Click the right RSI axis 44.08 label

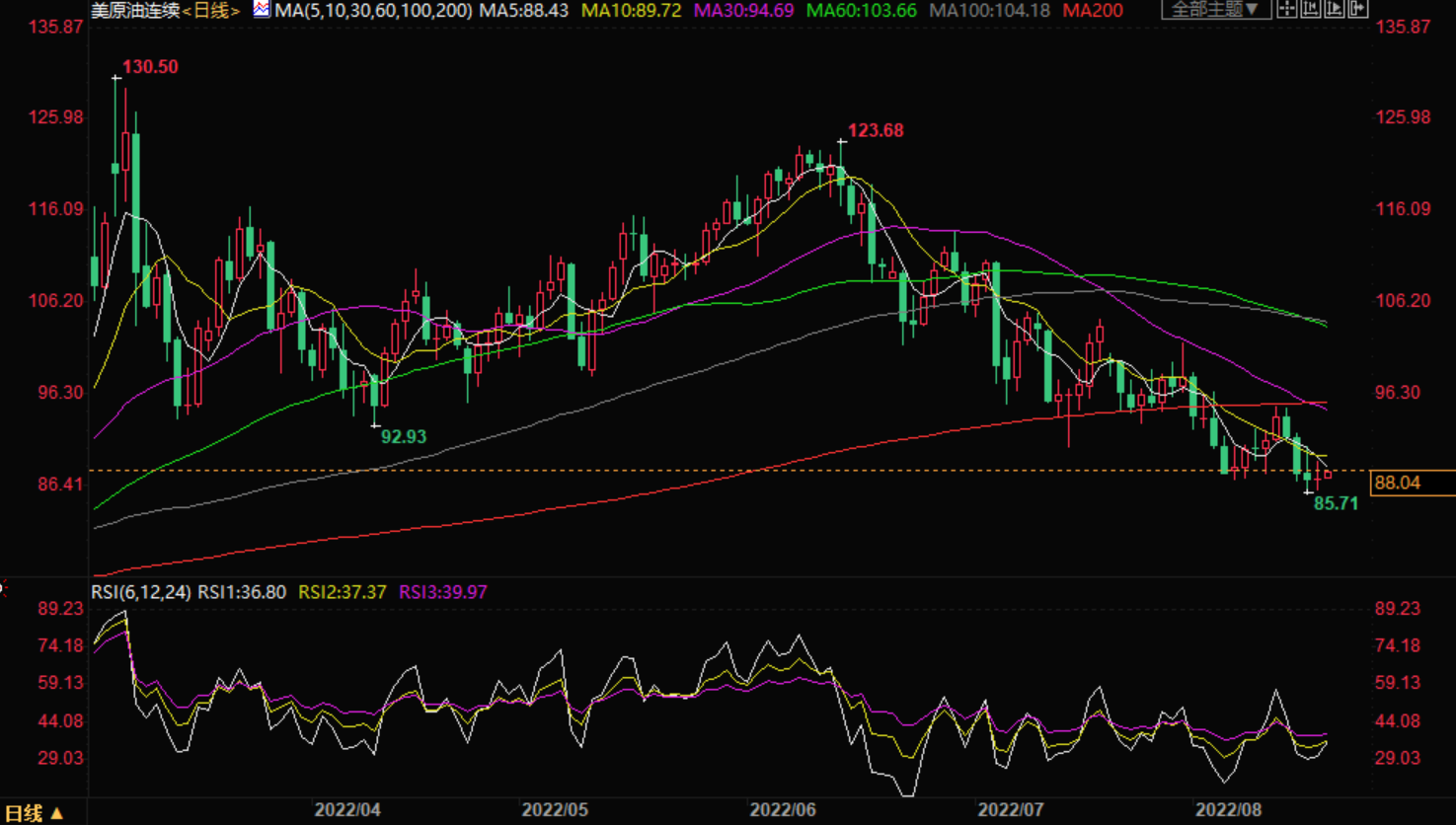(1398, 721)
